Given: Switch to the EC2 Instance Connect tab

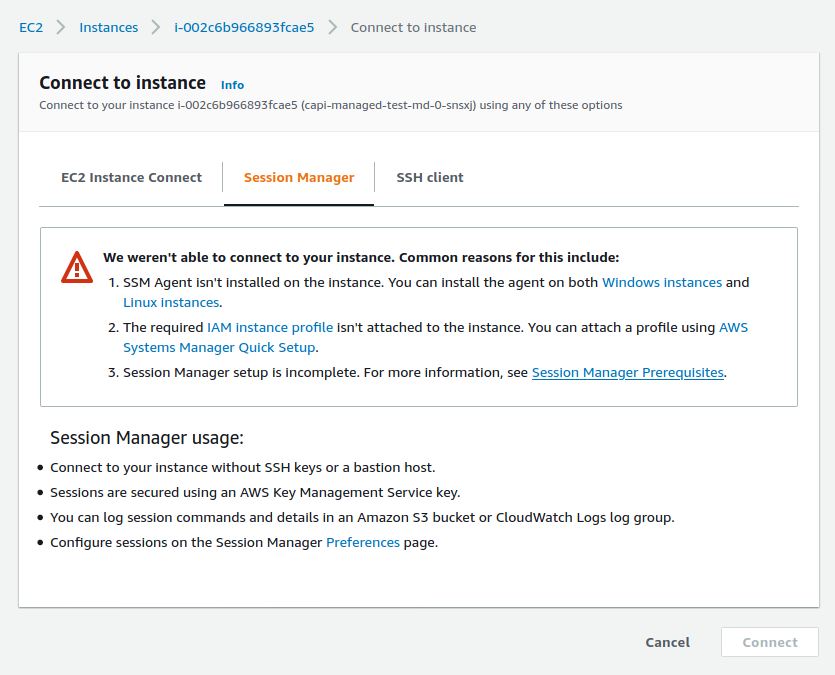Looking at the screenshot, I should click(x=131, y=178).
